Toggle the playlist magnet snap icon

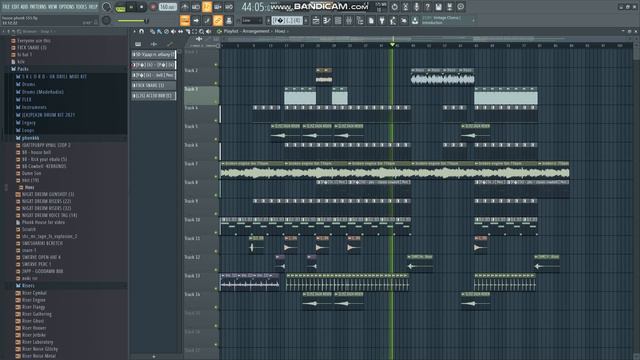141,31
